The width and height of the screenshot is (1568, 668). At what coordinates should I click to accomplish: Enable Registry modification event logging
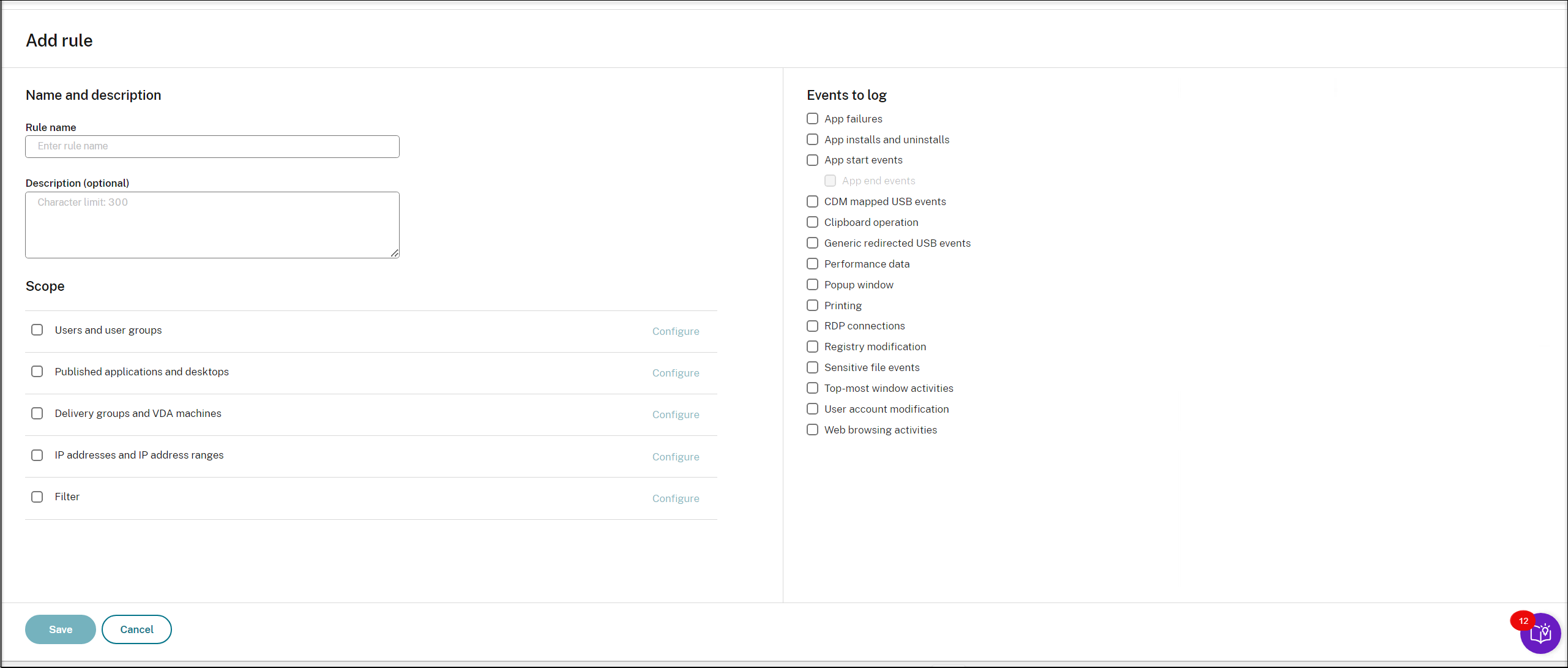click(812, 346)
